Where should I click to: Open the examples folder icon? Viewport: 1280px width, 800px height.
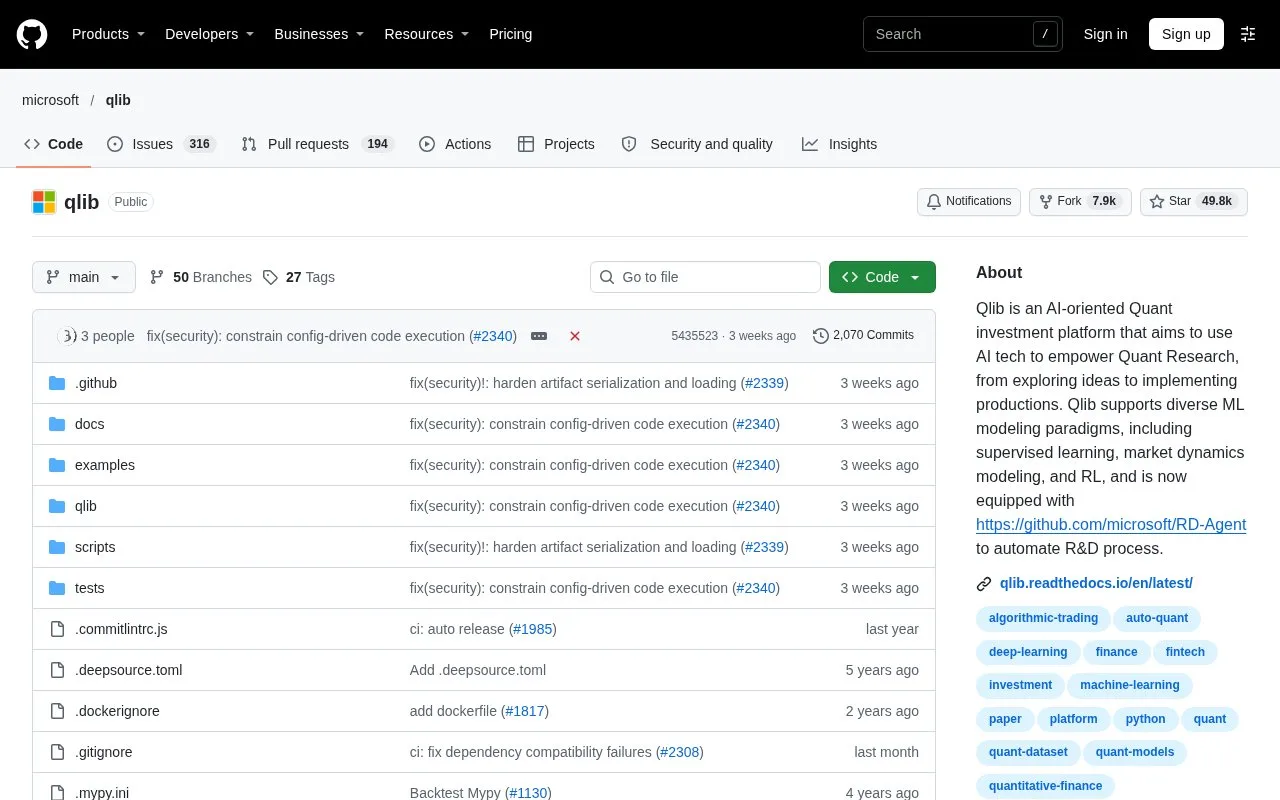[x=57, y=465]
